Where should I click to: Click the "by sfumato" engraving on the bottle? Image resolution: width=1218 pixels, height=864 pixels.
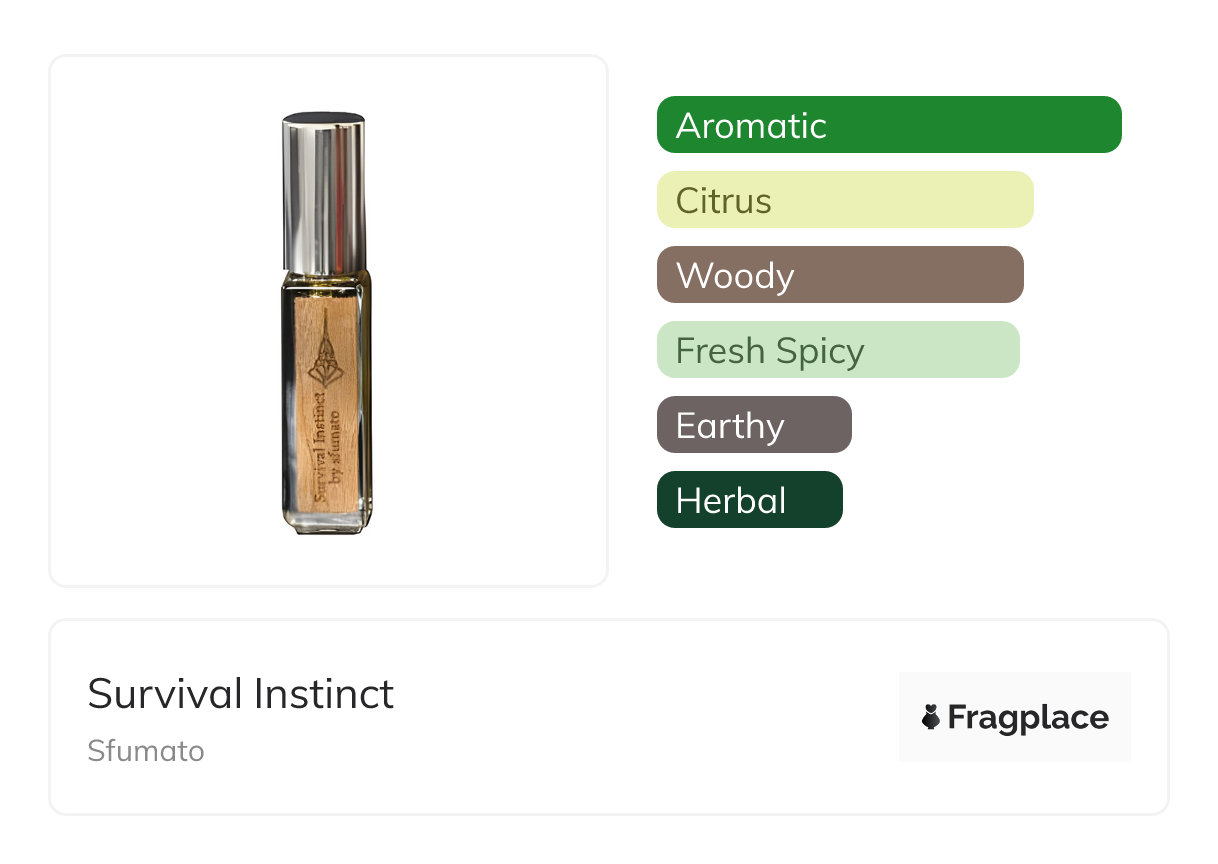coord(335,445)
